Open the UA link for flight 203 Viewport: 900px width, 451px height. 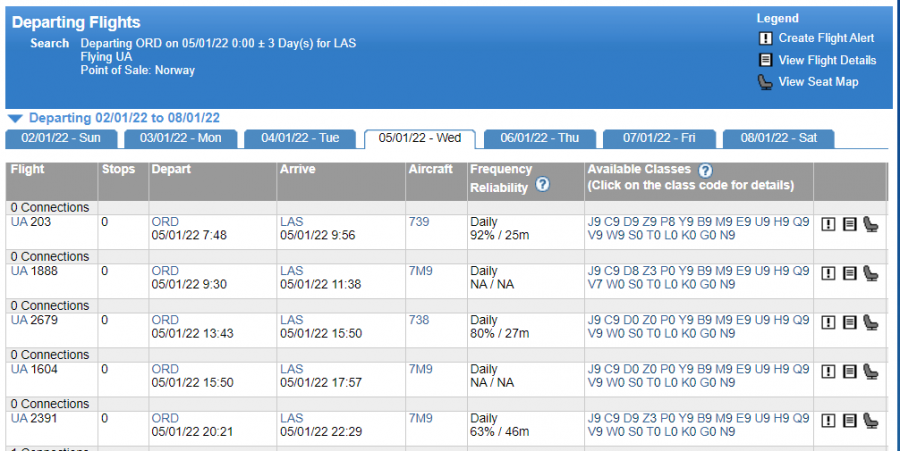(x=19, y=222)
